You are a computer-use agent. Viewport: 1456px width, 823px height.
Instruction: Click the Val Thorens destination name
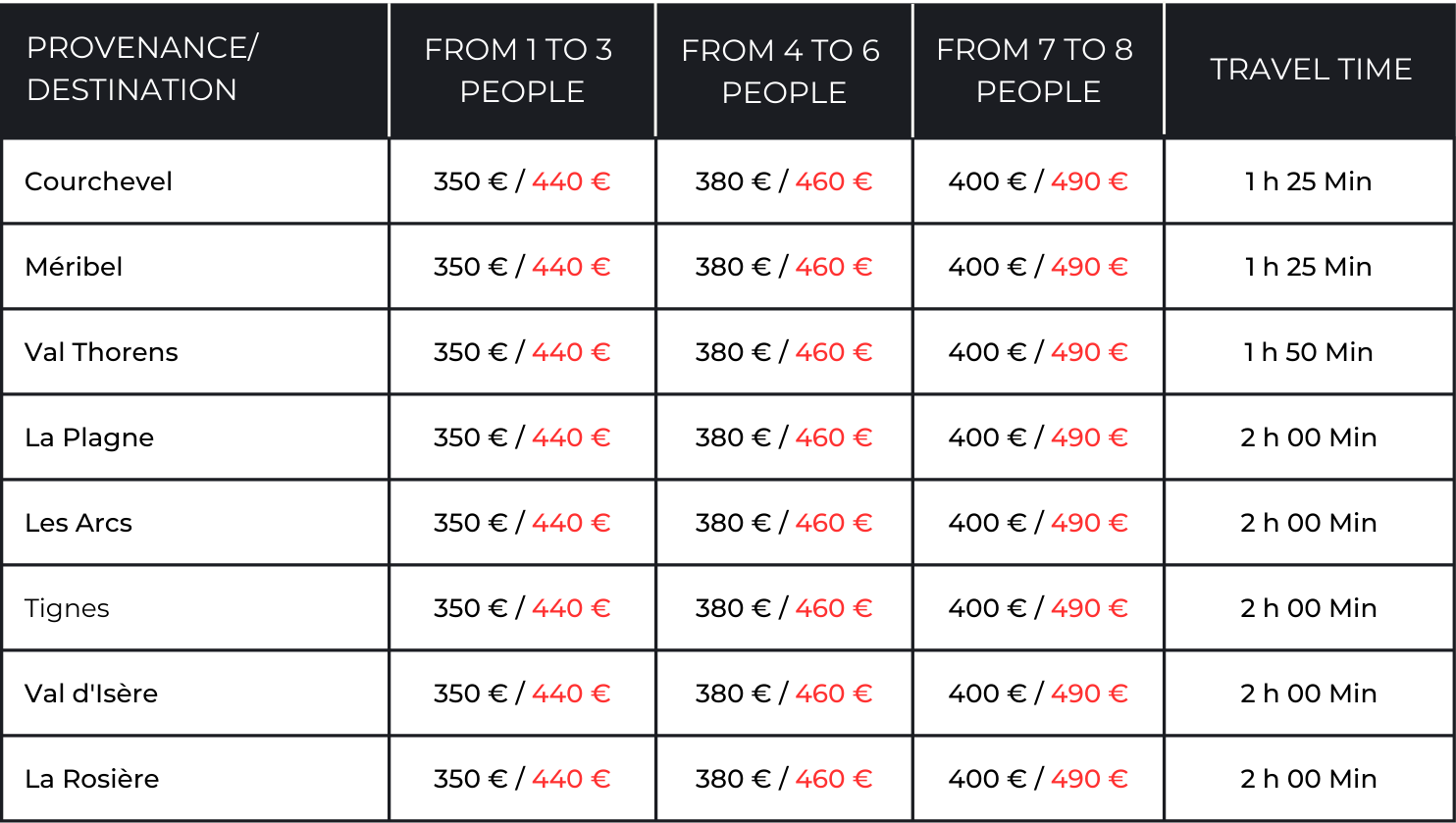pos(101,352)
